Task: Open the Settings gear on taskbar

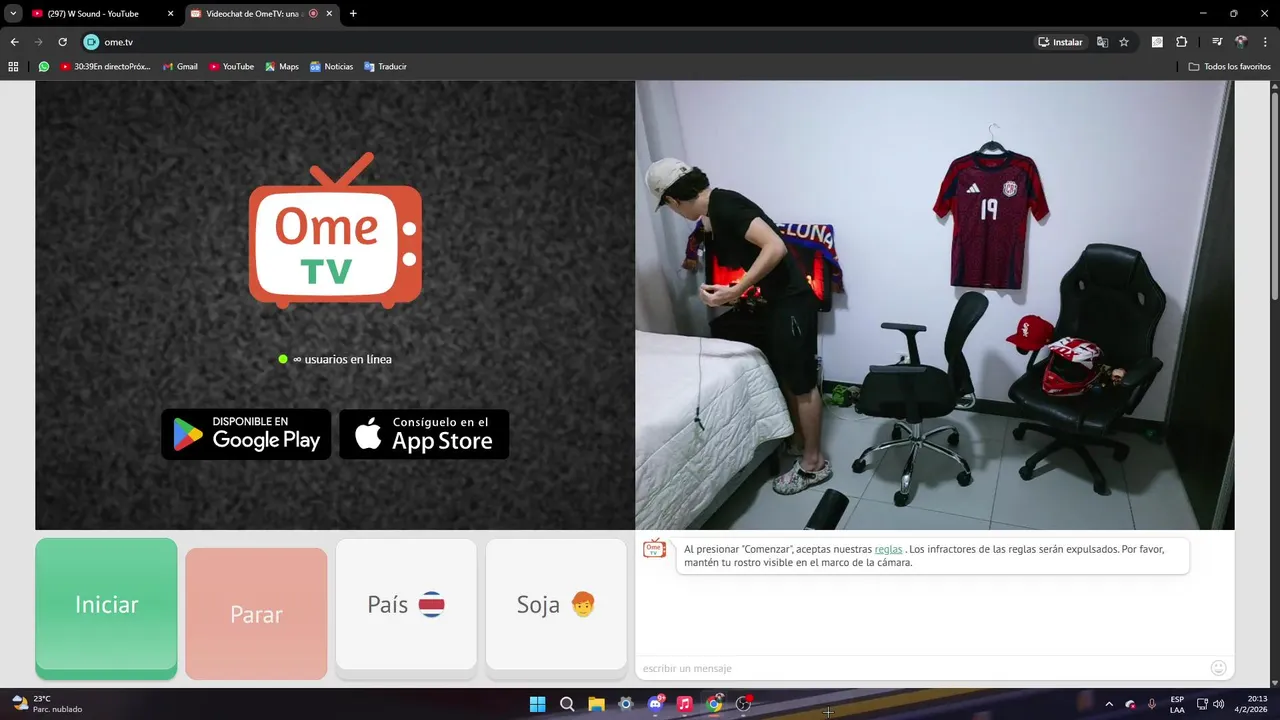Action: click(626, 704)
